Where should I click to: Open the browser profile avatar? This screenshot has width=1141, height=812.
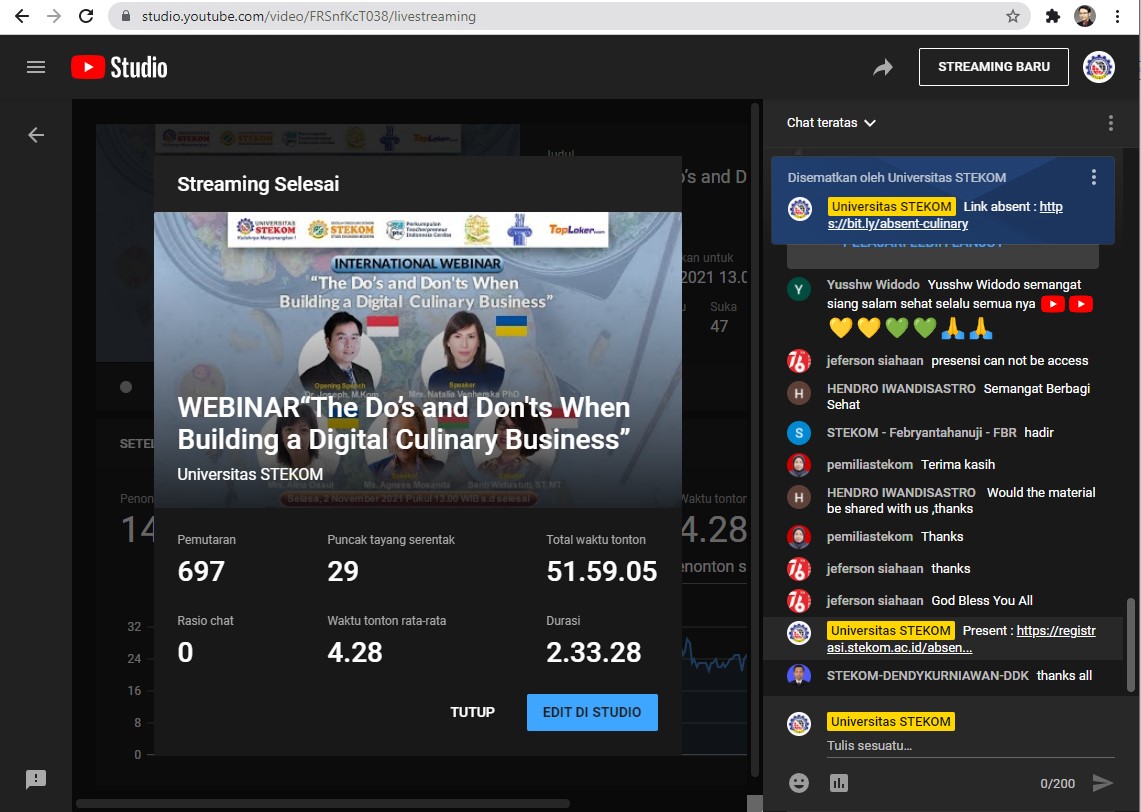tap(1085, 16)
